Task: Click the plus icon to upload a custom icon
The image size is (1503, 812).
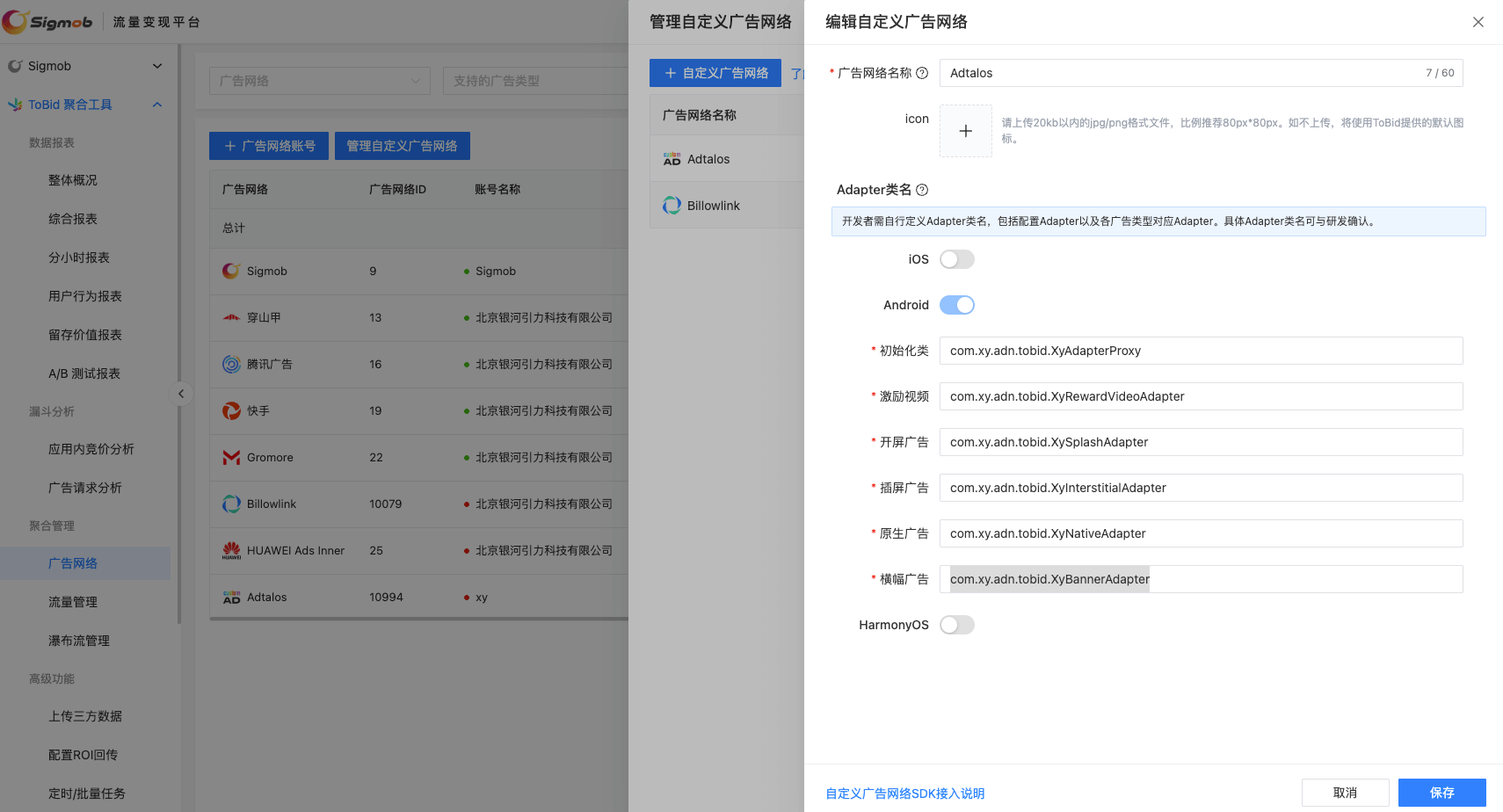Action: (966, 130)
